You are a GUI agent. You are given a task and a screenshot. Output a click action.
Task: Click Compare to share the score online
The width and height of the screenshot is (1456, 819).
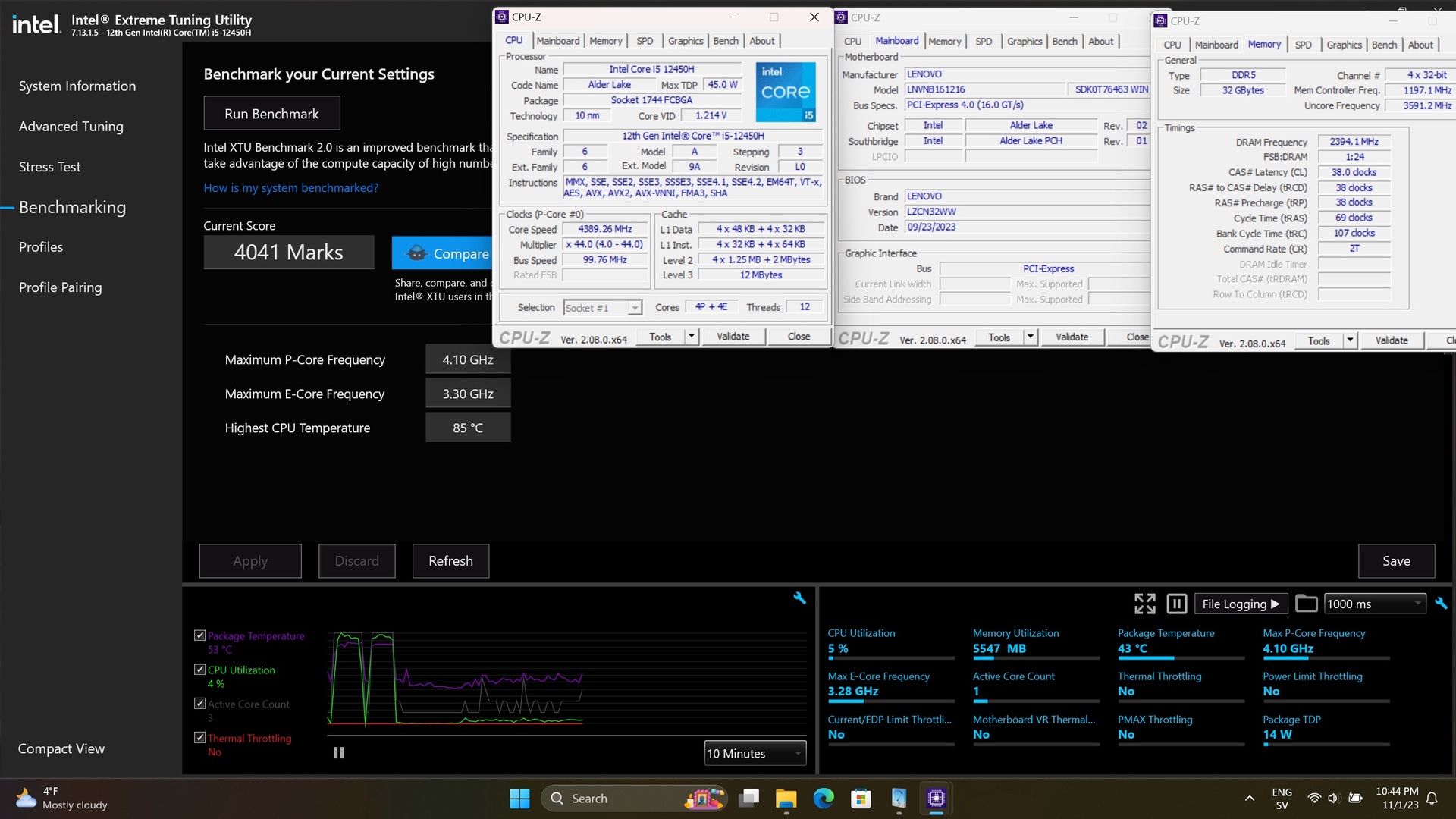tap(441, 253)
